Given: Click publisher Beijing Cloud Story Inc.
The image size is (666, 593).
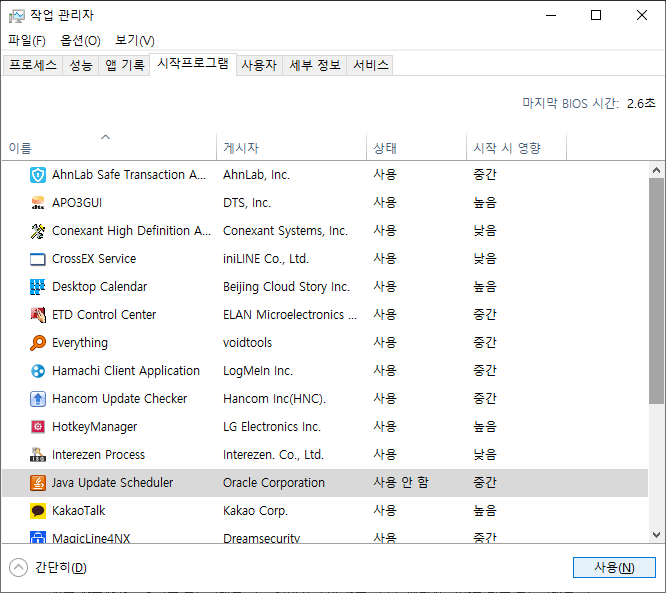Looking at the screenshot, I should click(x=286, y=287).
